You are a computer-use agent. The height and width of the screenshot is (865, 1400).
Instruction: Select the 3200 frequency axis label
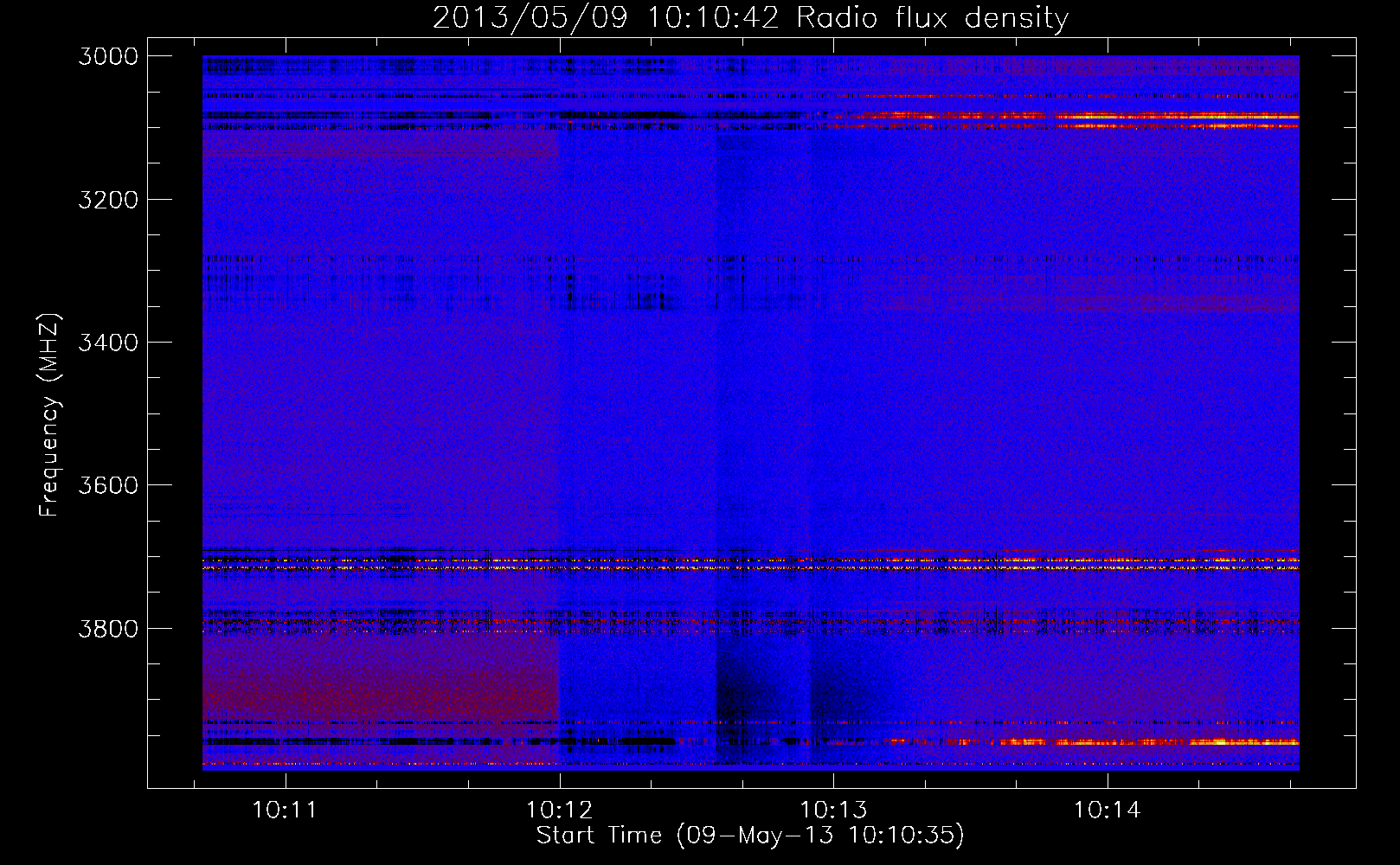tap(108, 200)
